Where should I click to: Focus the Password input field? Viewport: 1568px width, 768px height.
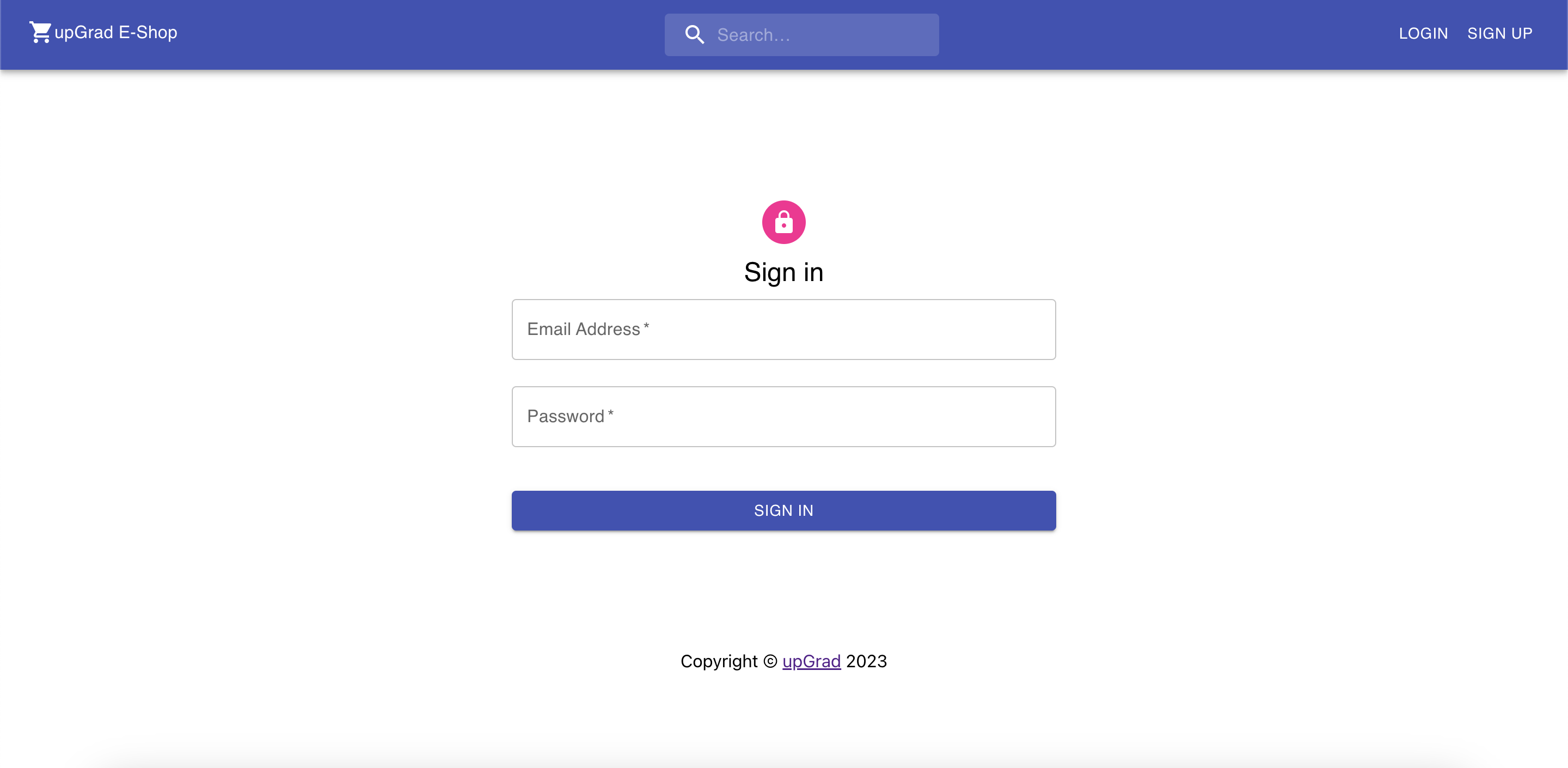click(783, 417)
